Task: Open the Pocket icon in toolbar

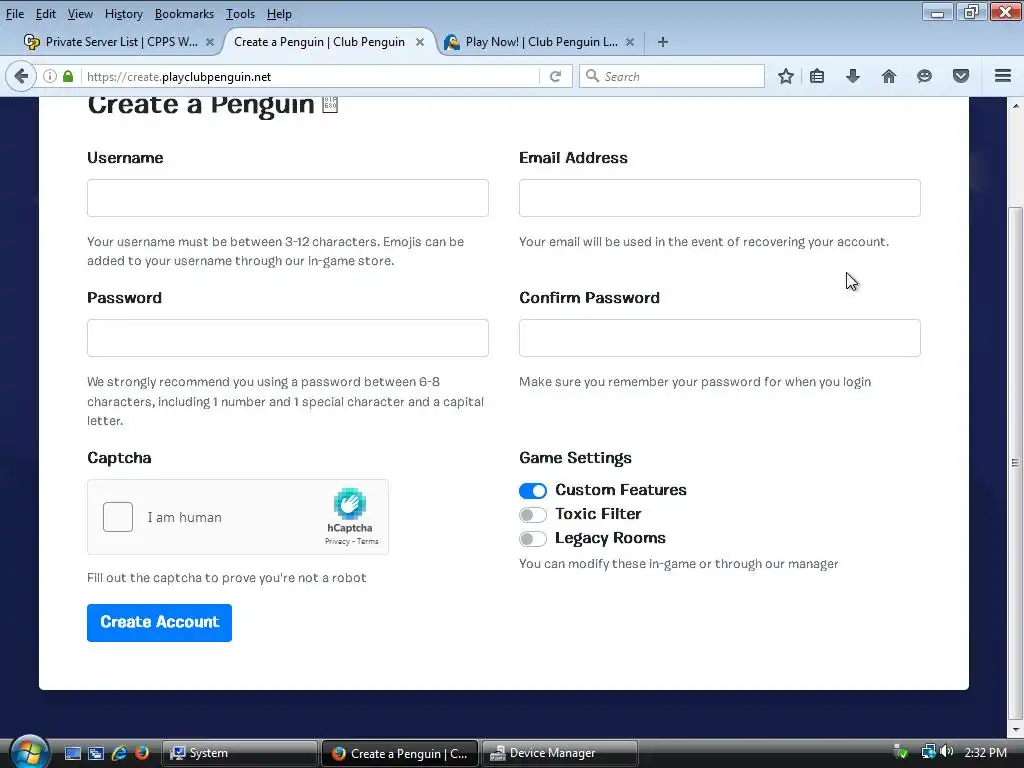Action: (961, 76)
